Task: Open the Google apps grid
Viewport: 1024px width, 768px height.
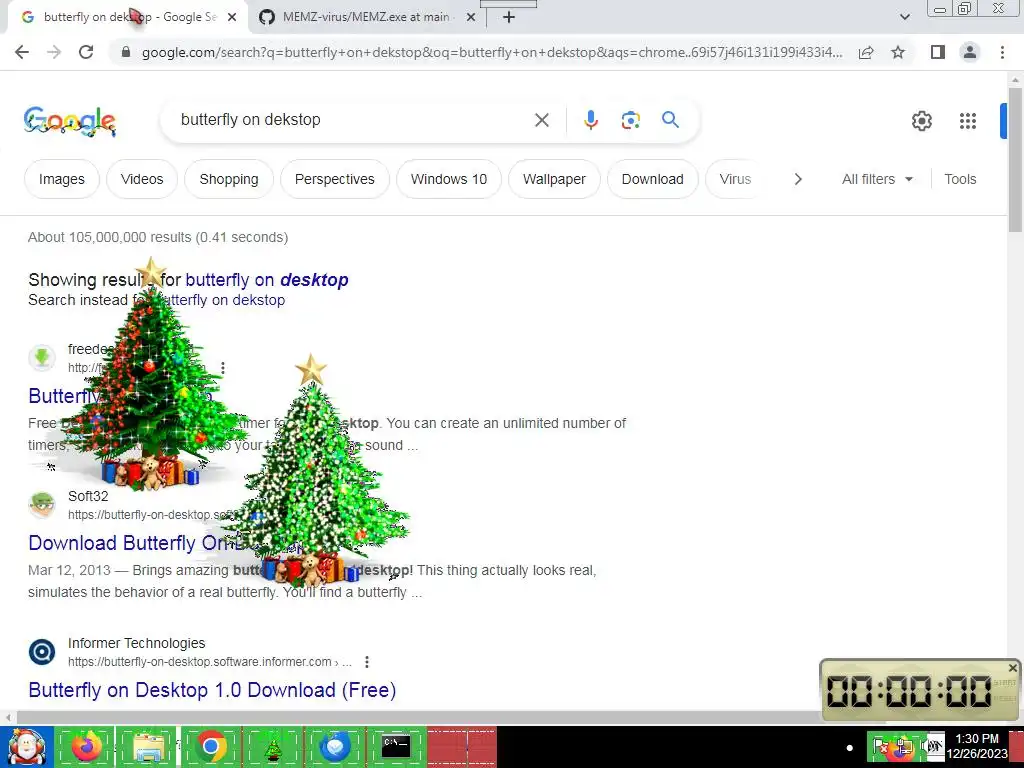Action: click(x=968, y=121)
